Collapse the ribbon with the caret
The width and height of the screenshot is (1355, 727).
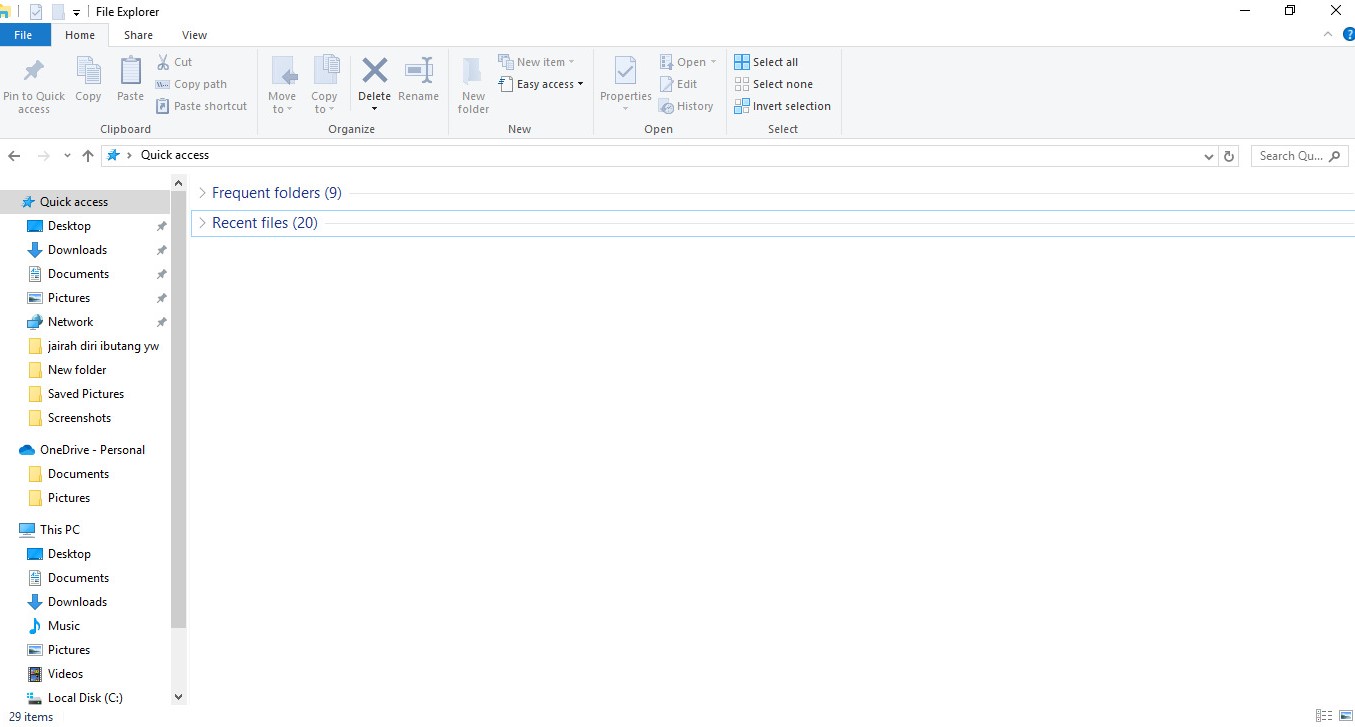click(1328, 34)
